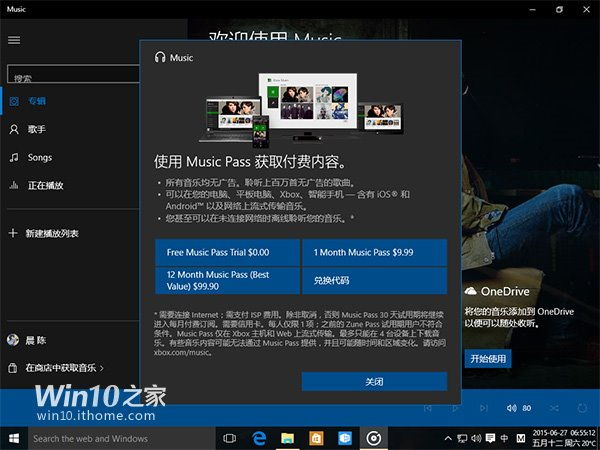This screenshot has height=450, width=600.
Task: Click the taskbar clock 2015-06-27
Action: point(564,439)
